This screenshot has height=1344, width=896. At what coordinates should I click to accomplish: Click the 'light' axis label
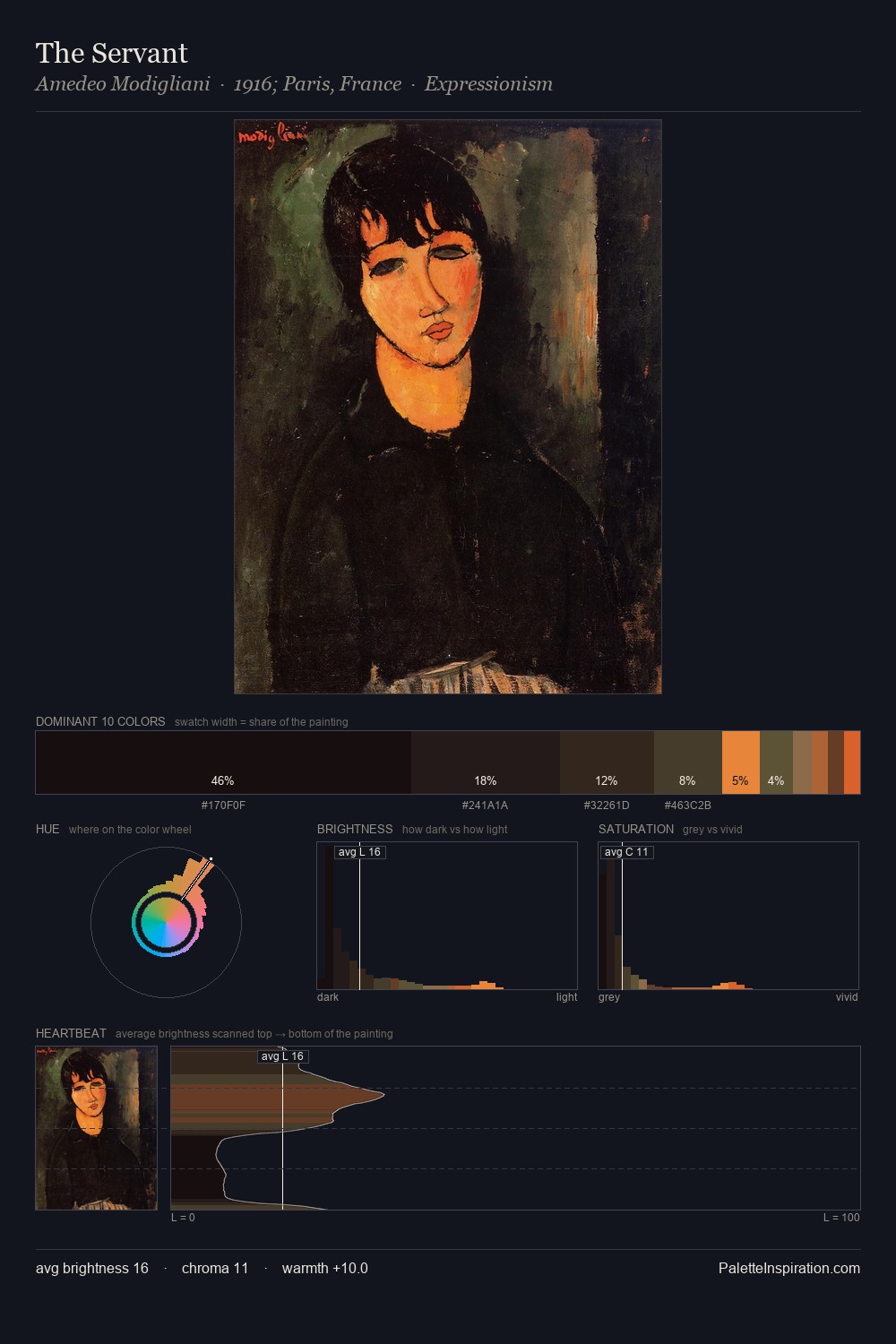pos(566,997)
